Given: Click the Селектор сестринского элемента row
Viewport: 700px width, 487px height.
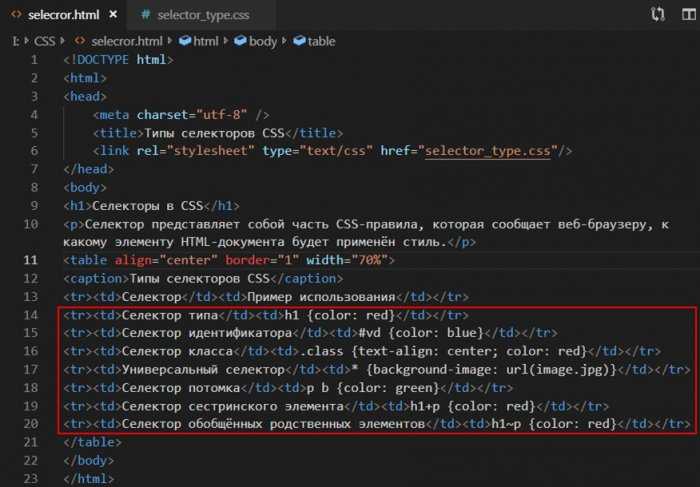Looking at the screenshot, I should (336, 406).
